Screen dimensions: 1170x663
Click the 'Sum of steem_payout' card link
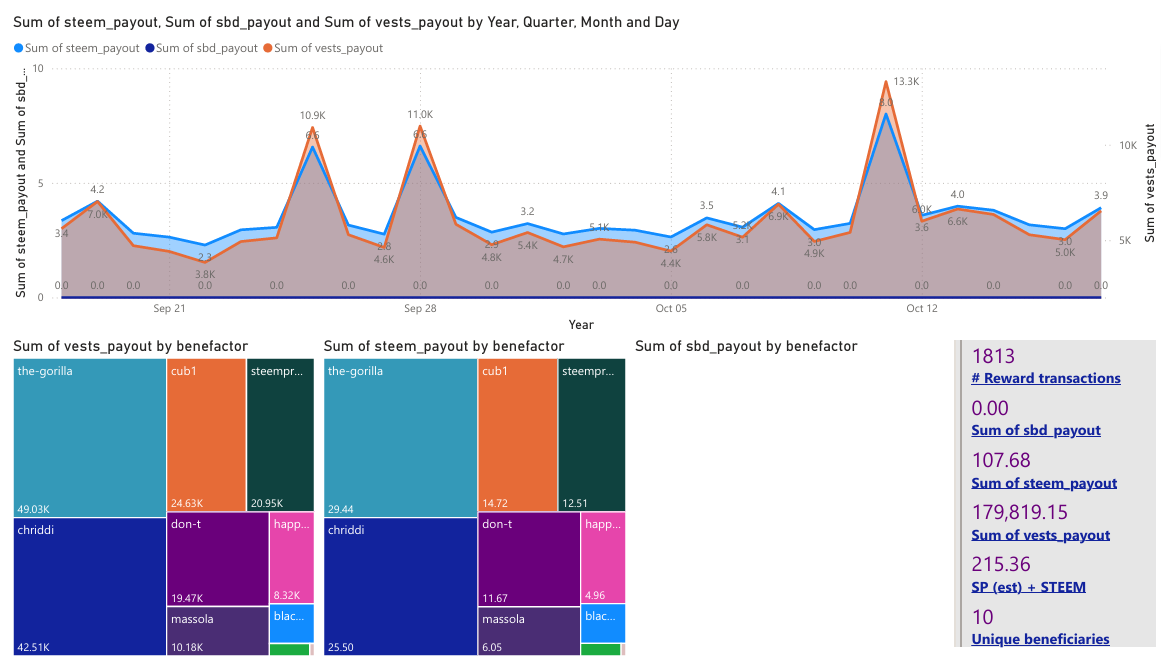click(x=1044, y=483)
